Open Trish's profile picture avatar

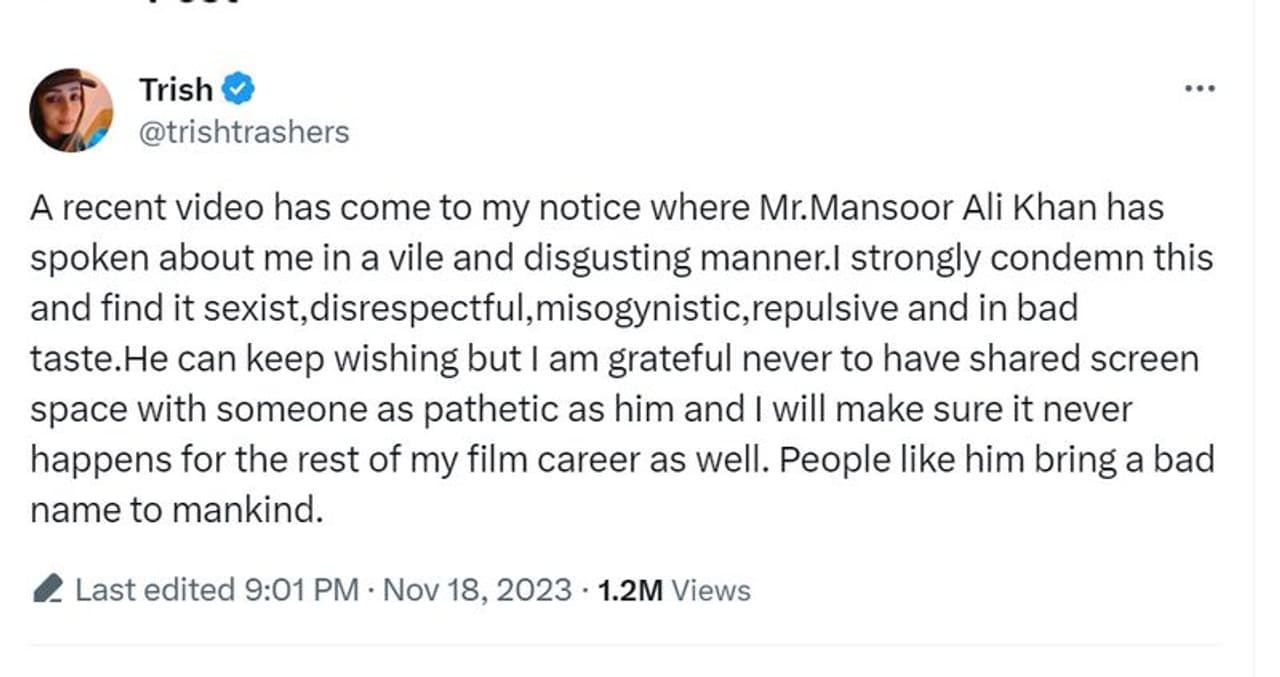coord(70,110)
